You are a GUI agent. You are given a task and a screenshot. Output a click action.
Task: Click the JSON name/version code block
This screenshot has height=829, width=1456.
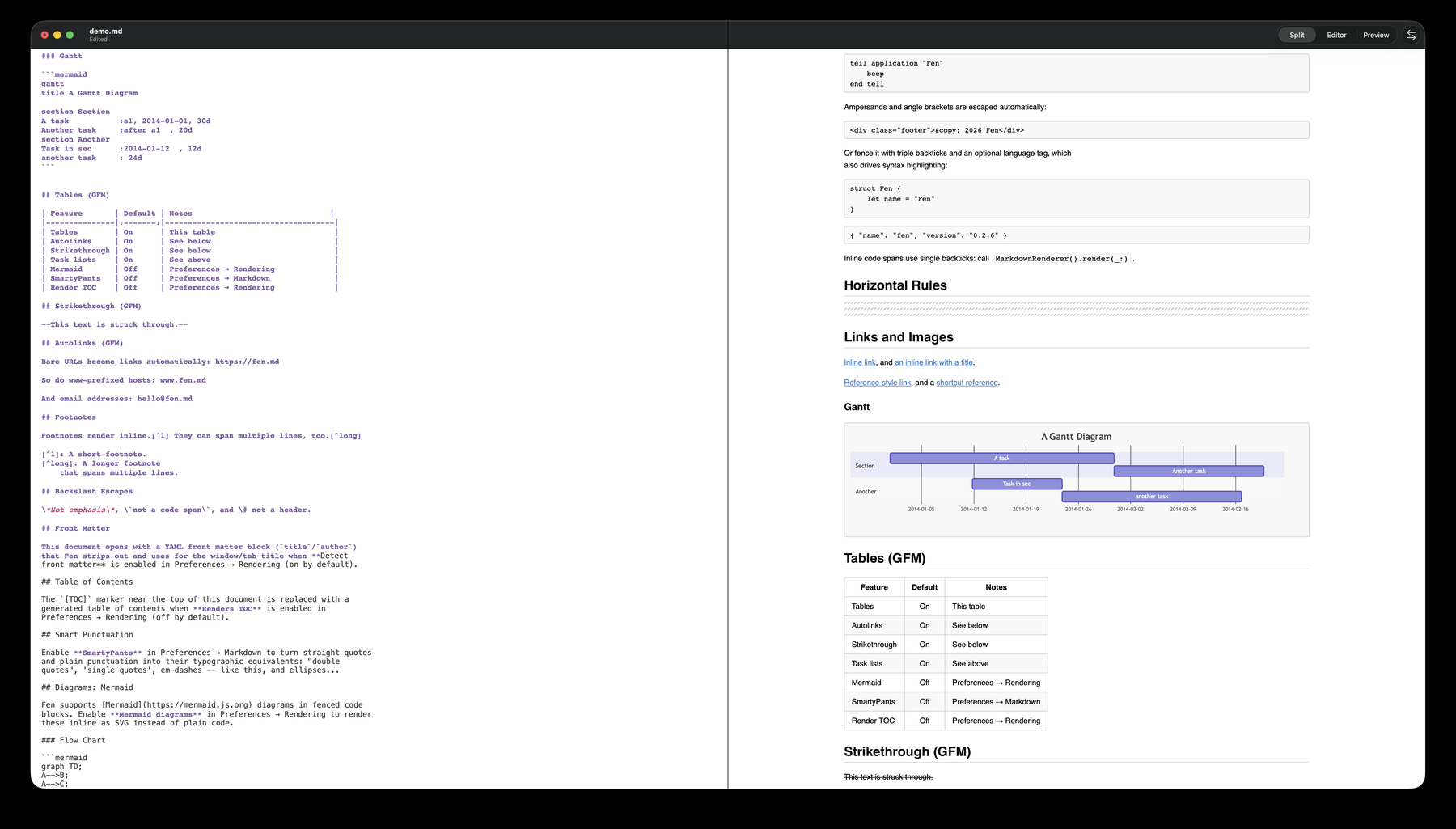[1076, 235]
